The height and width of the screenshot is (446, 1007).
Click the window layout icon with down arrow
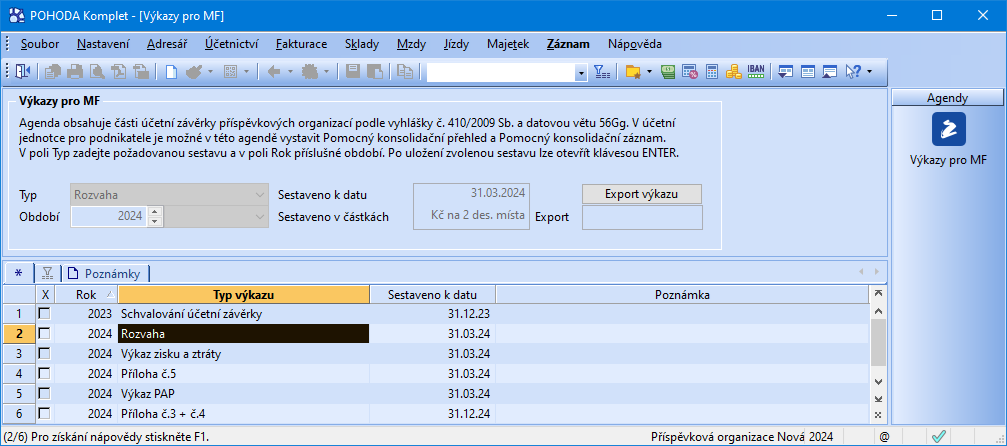coord(784,72)
